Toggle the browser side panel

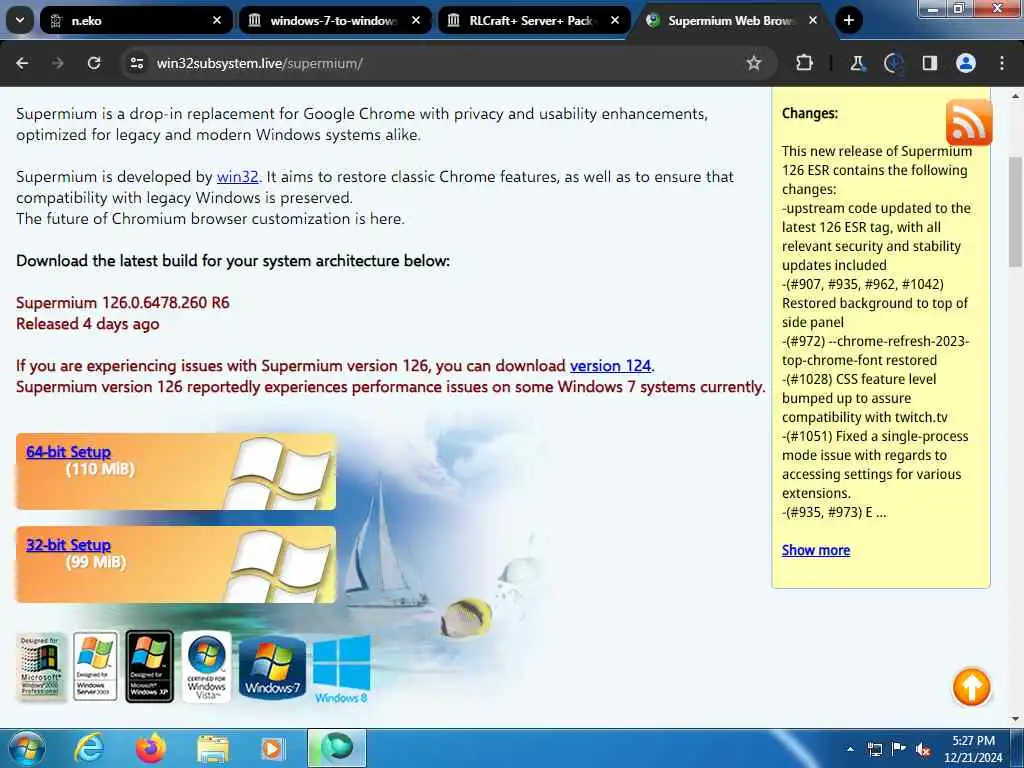929,63
